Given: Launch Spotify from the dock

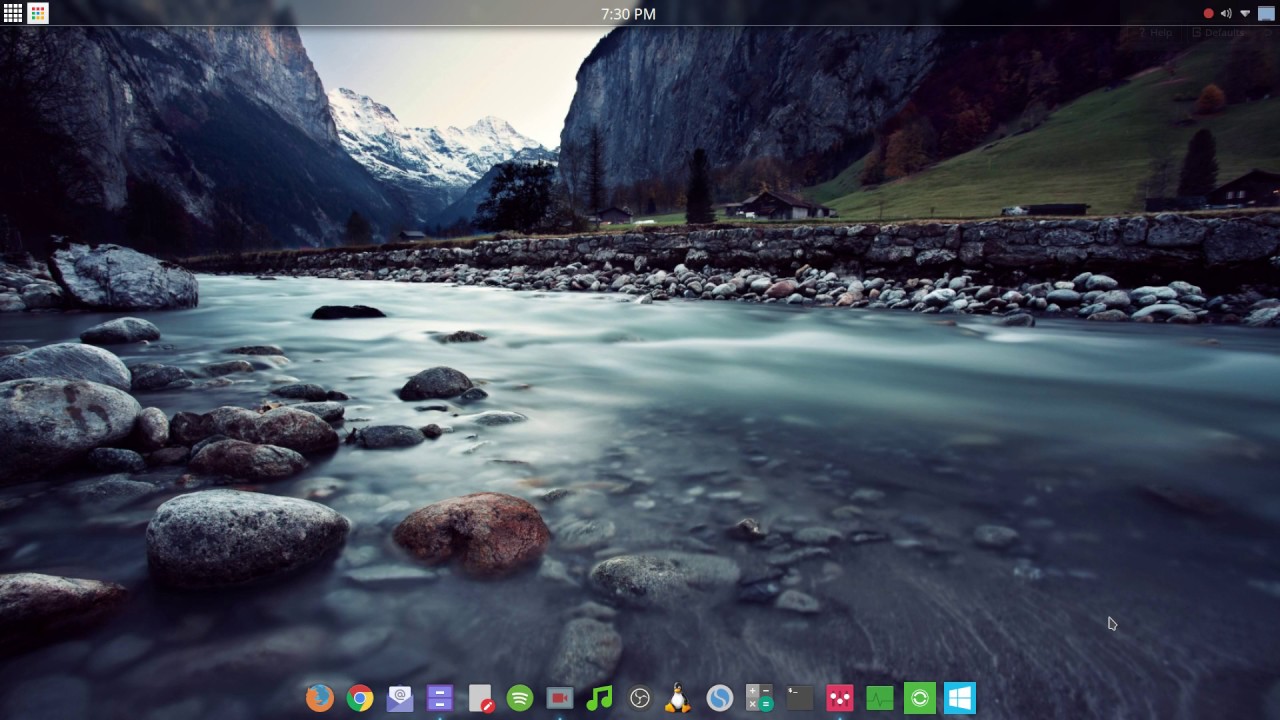Looking at the screenshot, I should pos(520,698).
